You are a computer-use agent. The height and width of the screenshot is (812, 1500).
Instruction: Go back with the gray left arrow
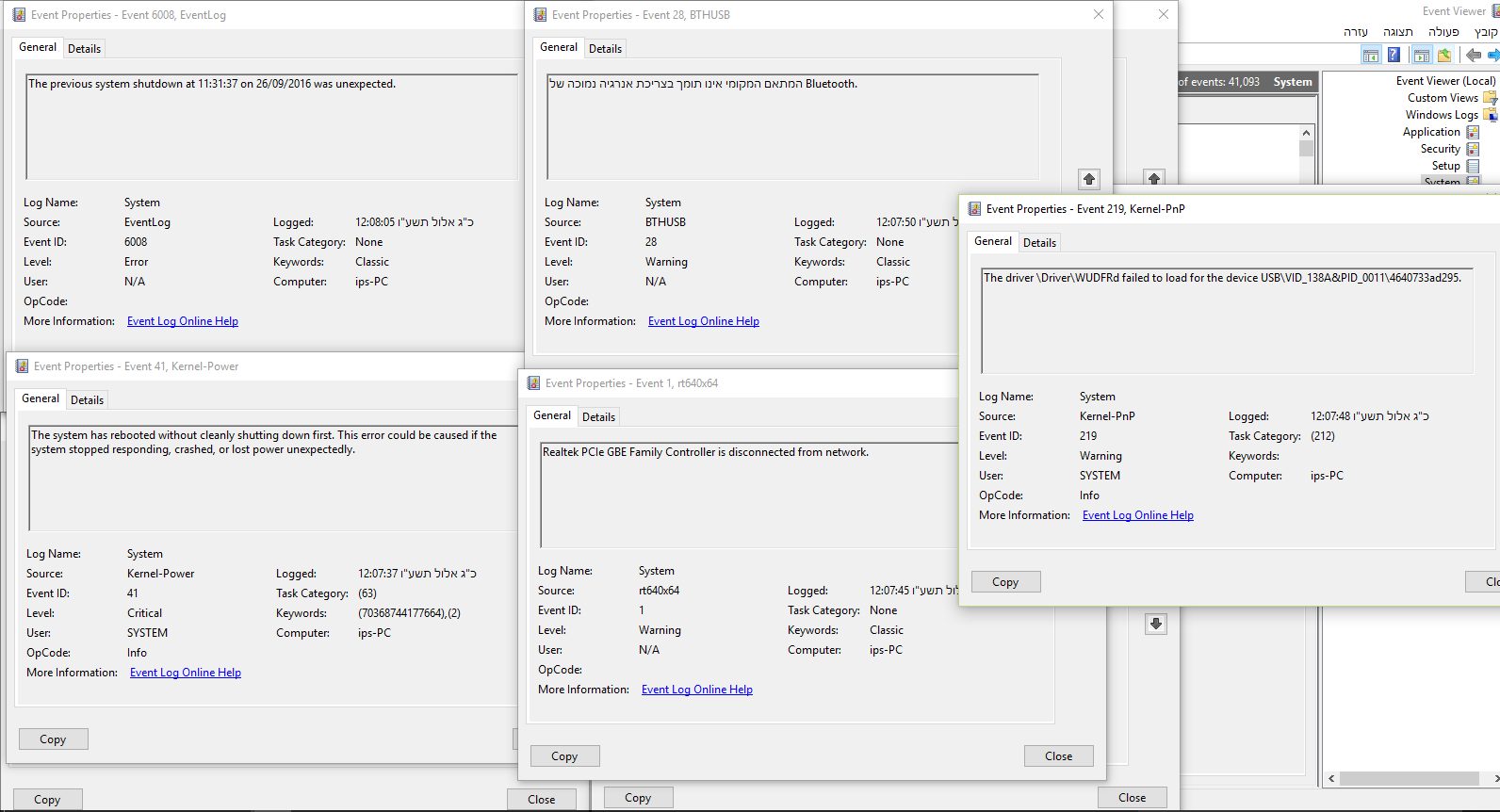coord(1474,56)
